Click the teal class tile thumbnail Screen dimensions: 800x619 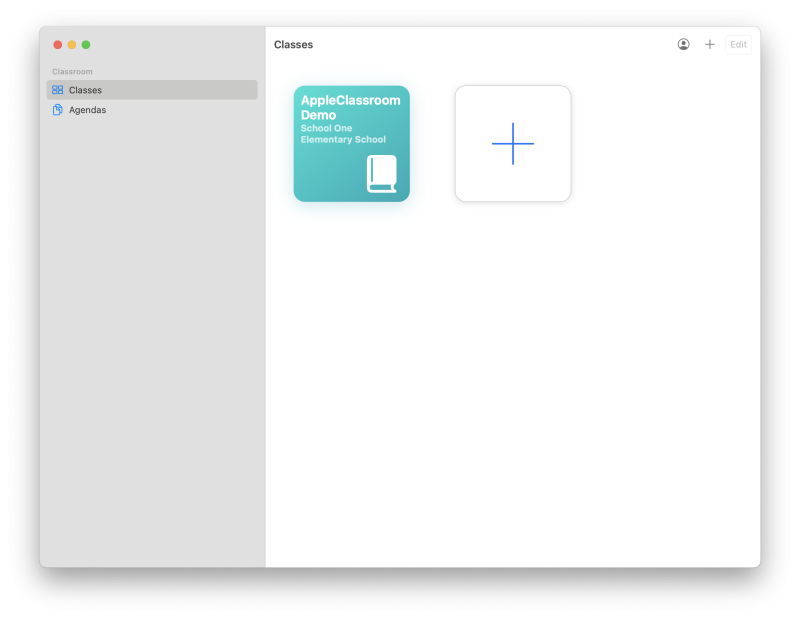coord(352,144)
